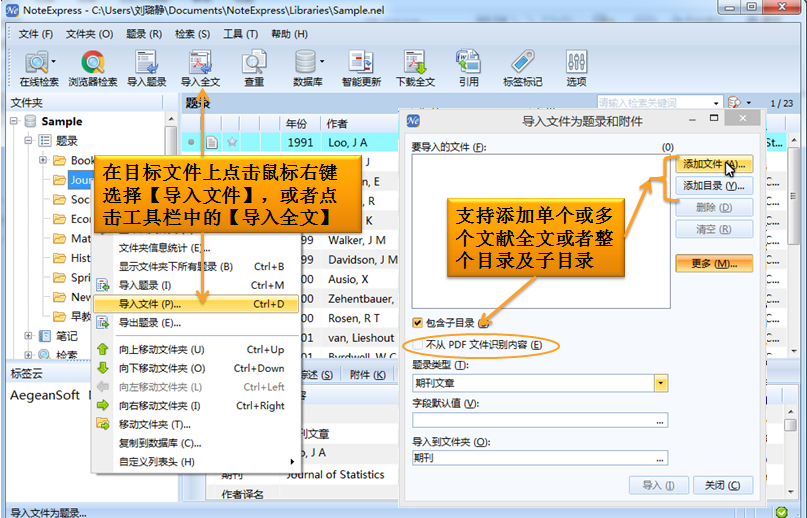The height and width of the screenshot is (518, 807).
Task: Toggle the 包含子目录 checkbox
Action: click(417, 323)
